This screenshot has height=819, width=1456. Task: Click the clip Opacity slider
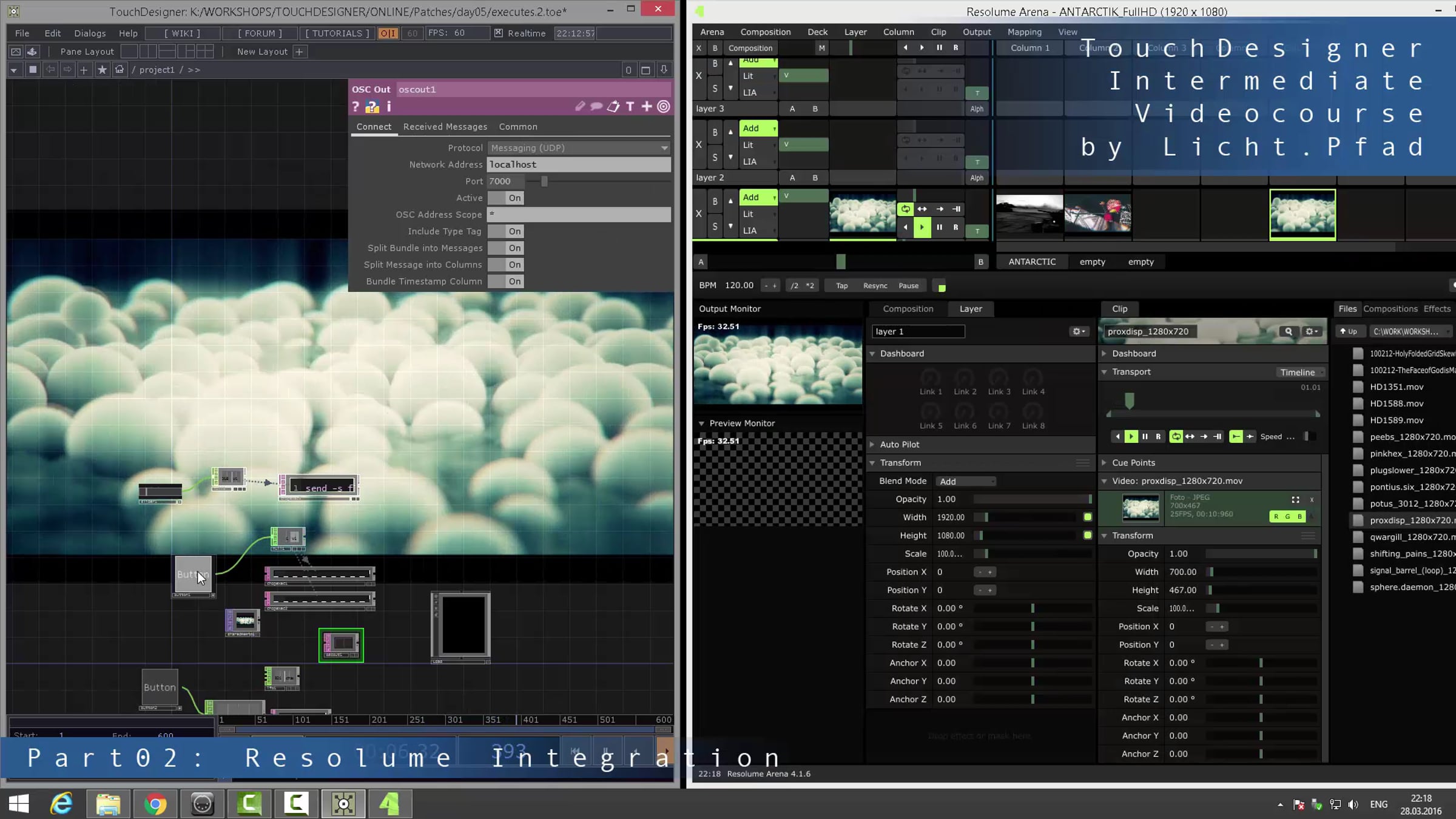coord(1261,554)
